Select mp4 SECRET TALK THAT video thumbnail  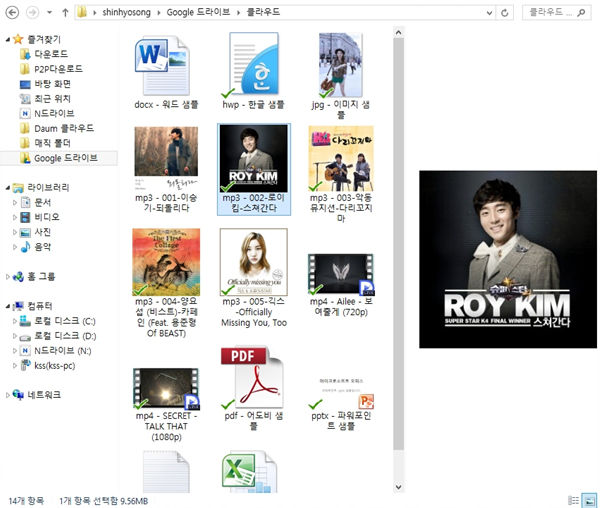[166, 388]
